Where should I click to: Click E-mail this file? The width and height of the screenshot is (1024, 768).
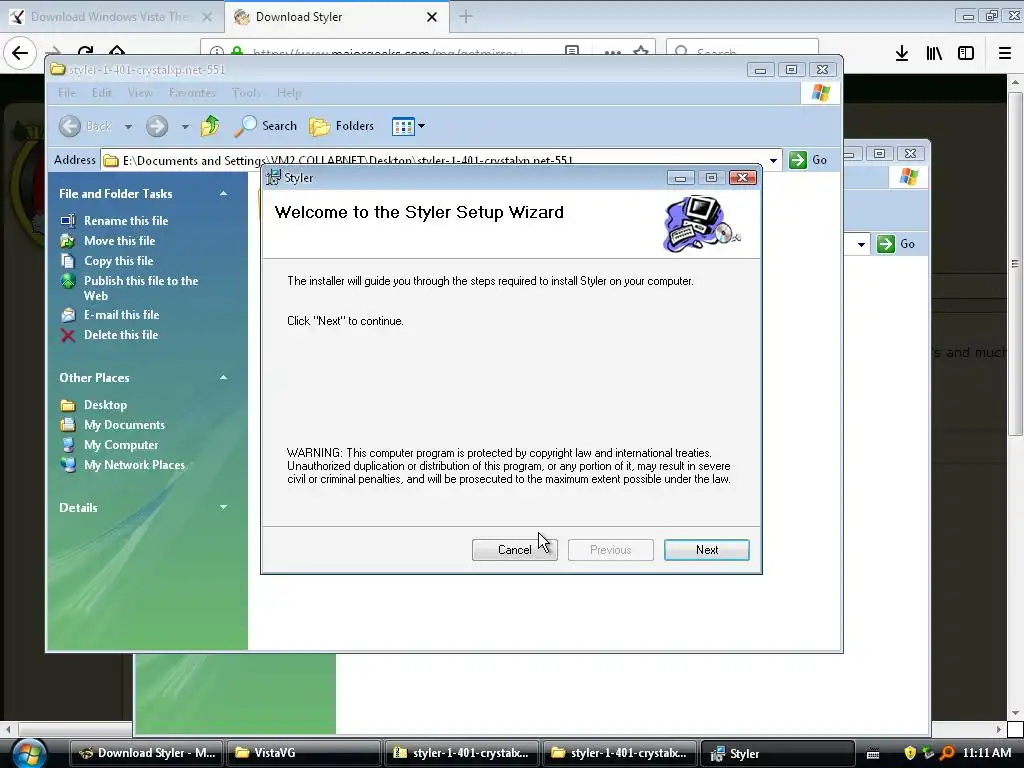(121, 315)
